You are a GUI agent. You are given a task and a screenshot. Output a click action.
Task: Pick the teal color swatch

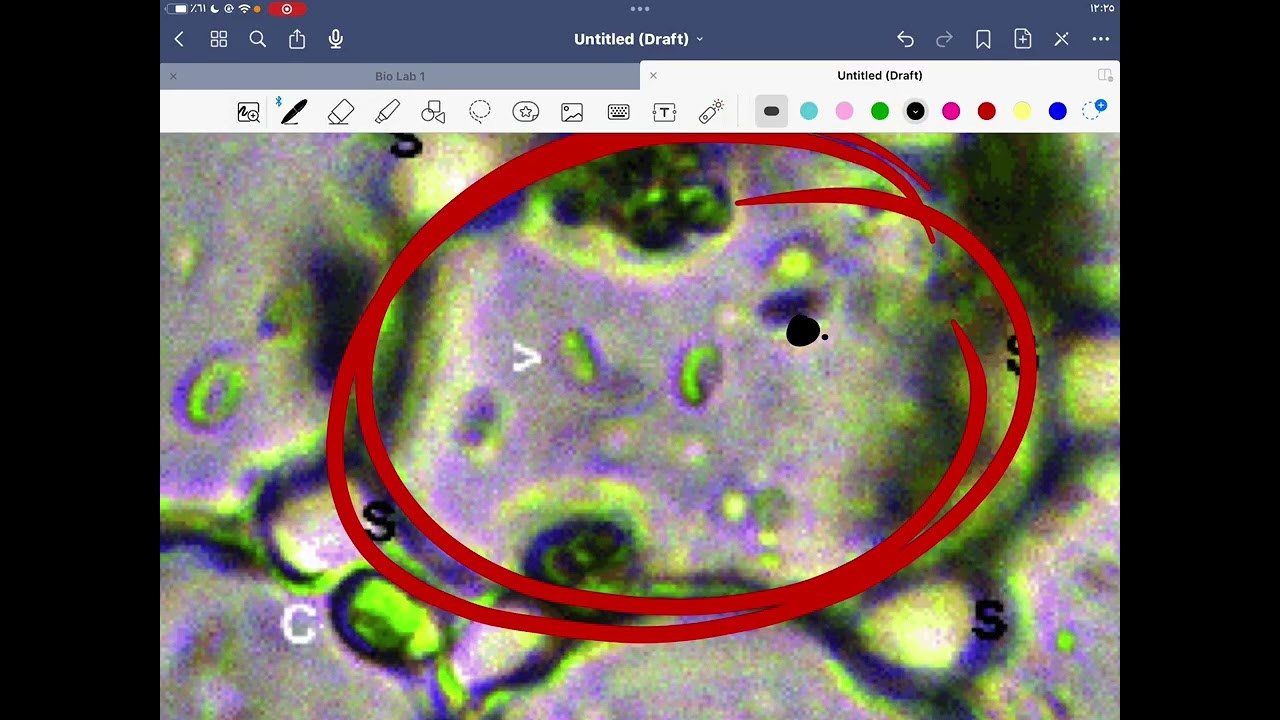808,111
